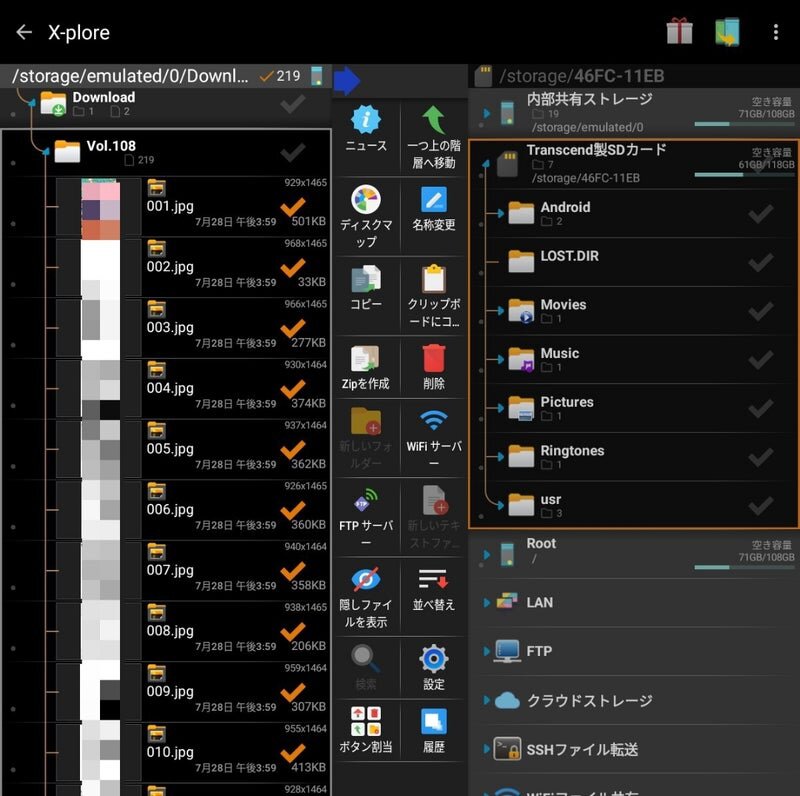This screenshot has width=800, height=796.
Task: Select the 002.jpg file name
Action: pyautogui.click(x=170, y=267)
